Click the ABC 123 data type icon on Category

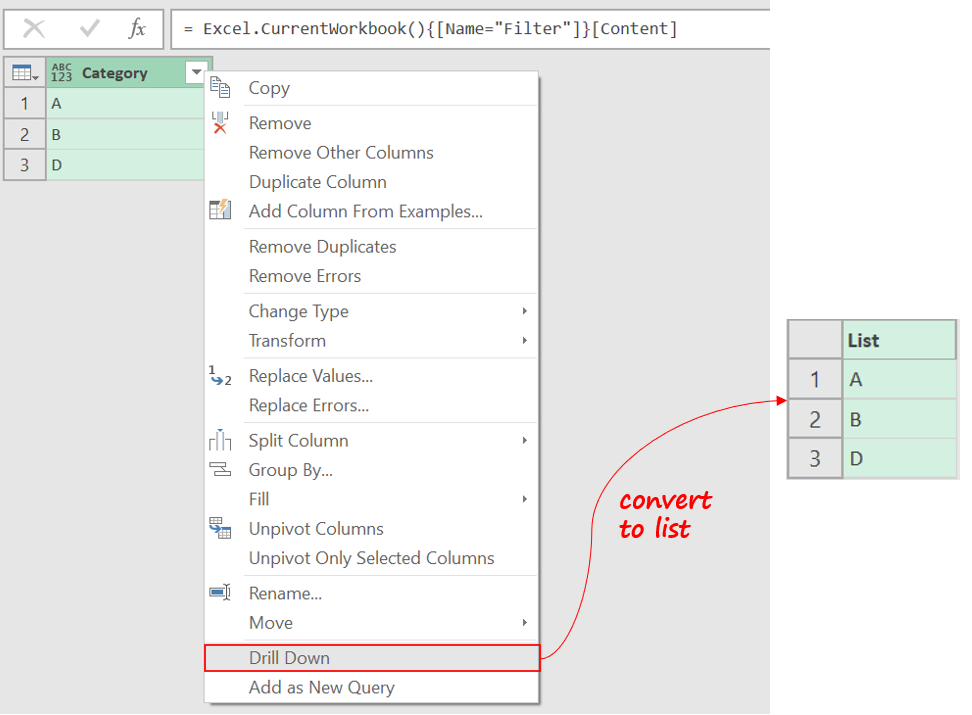pyautogui.click(x=60, y=72)
